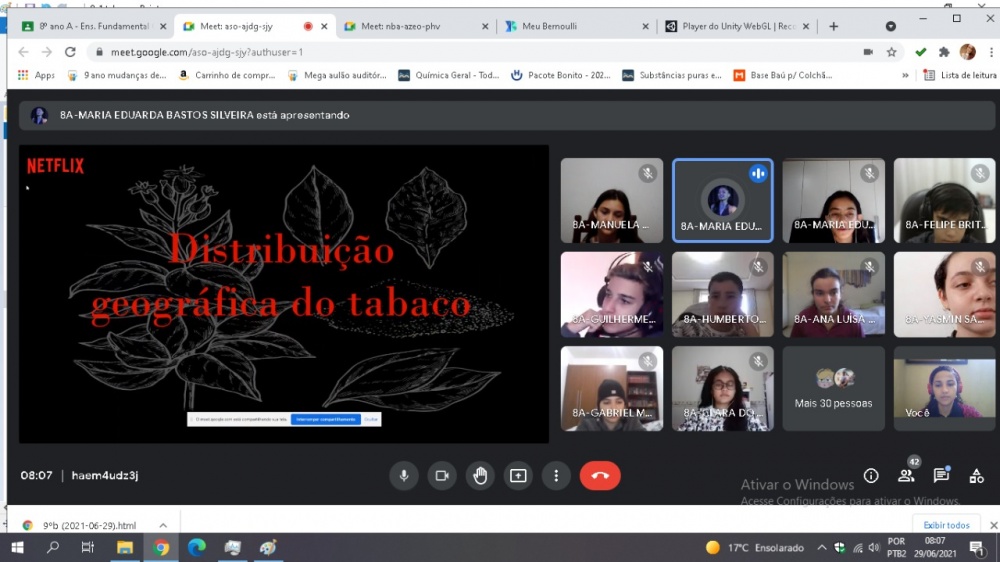Open the extensions puzzle icon

944,52
